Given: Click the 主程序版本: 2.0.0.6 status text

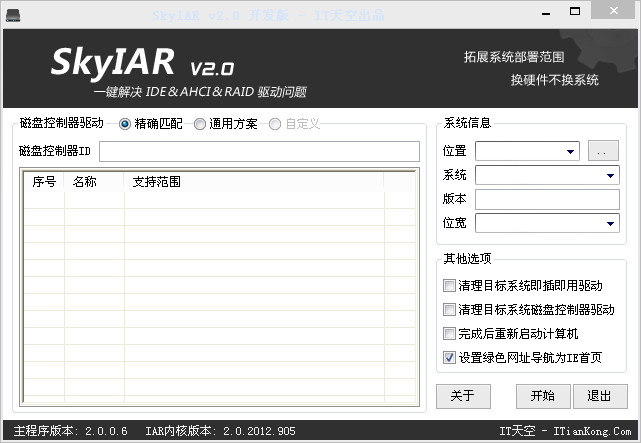Looking at the screenshot, I should click(x=70, y=431).
